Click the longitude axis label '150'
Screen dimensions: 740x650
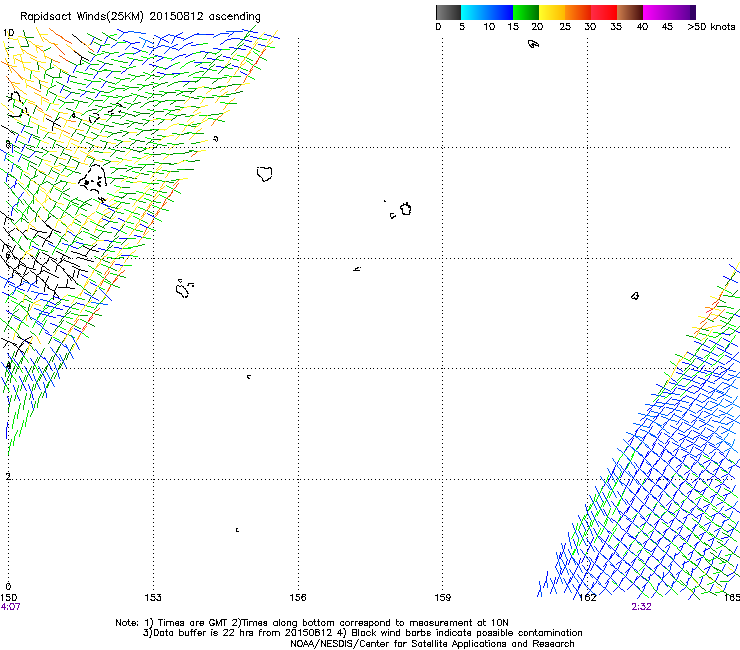[8, 598]
